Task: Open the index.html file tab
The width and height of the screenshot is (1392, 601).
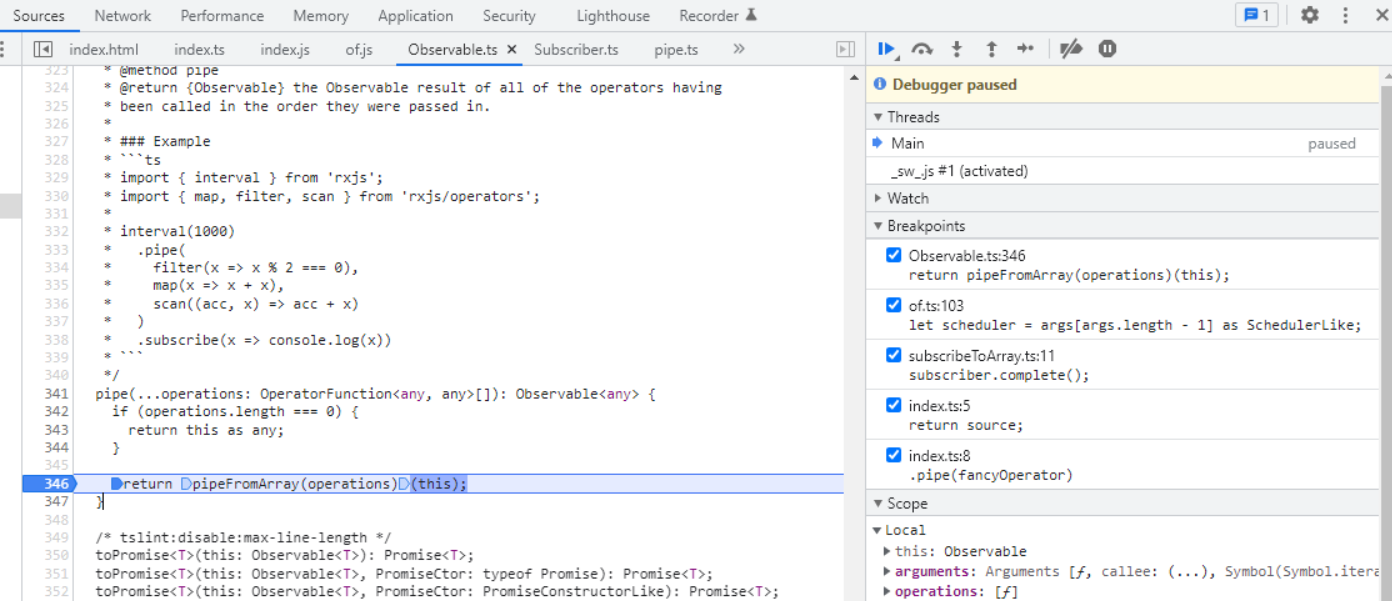Action: (104, 49)
